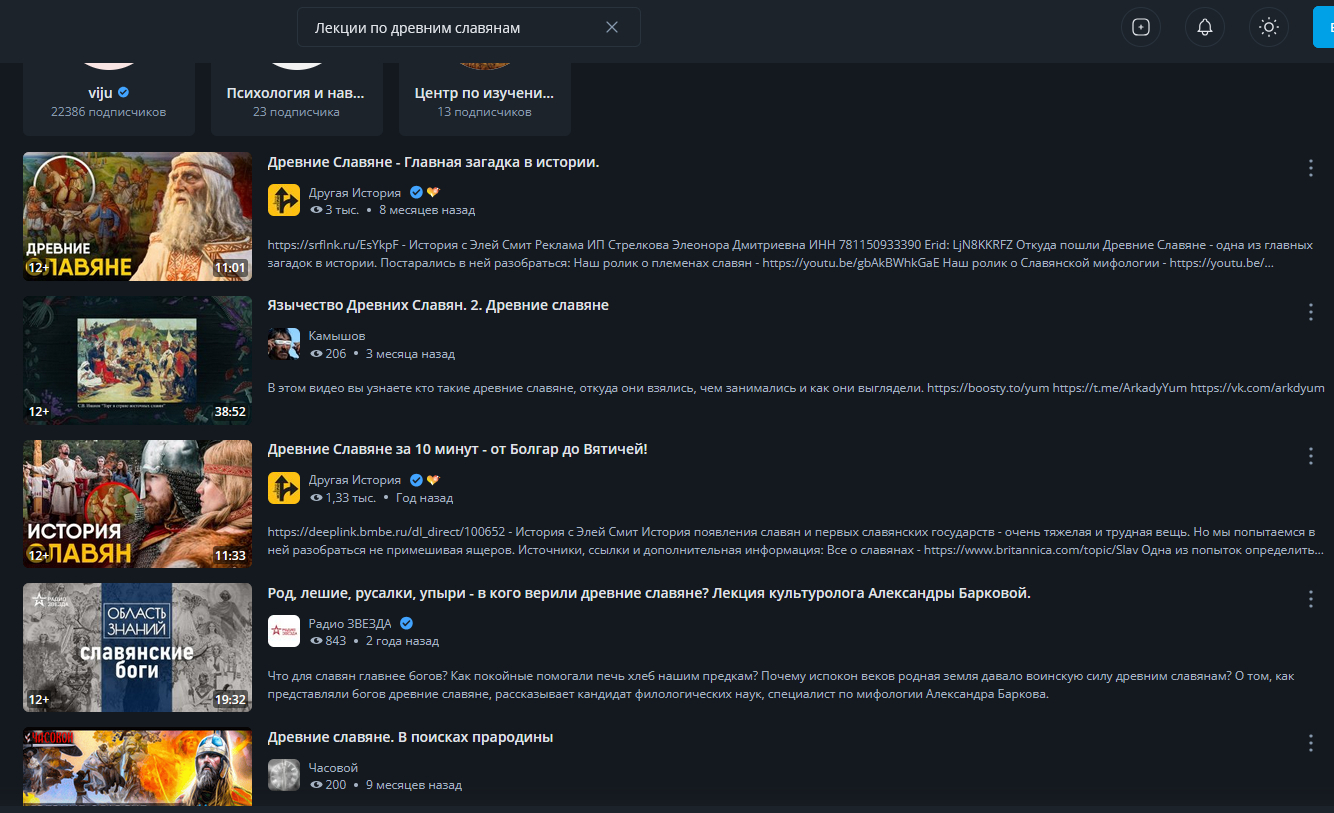
Task: Open options menu for Язычество Древних Славян video
Action: [1311, 312]
